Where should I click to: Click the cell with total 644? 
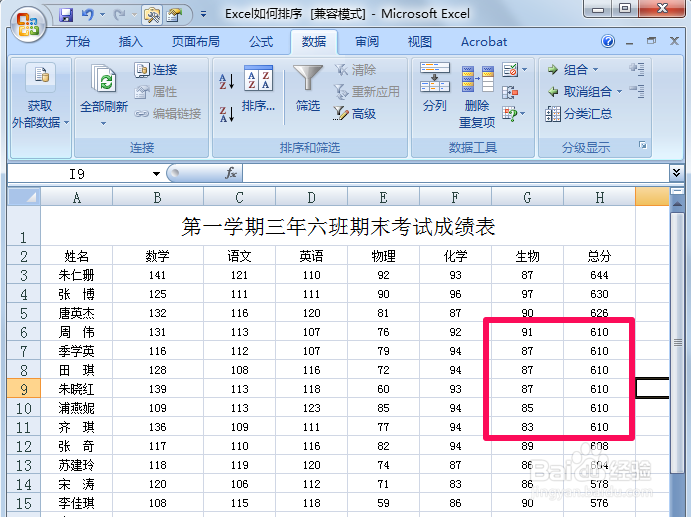click(x=599, y=275)
